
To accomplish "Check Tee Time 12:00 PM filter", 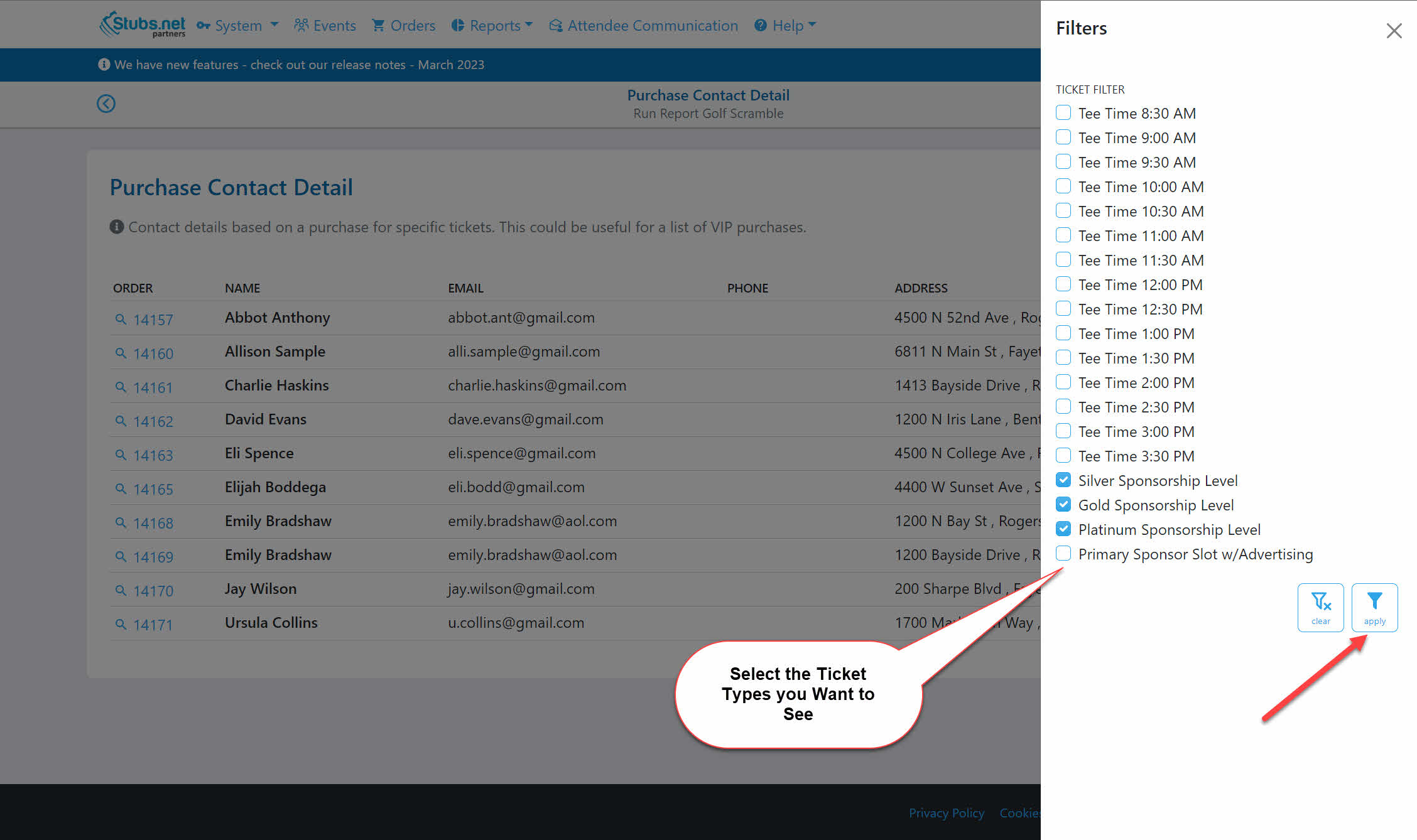I will tap(1063, 284).
